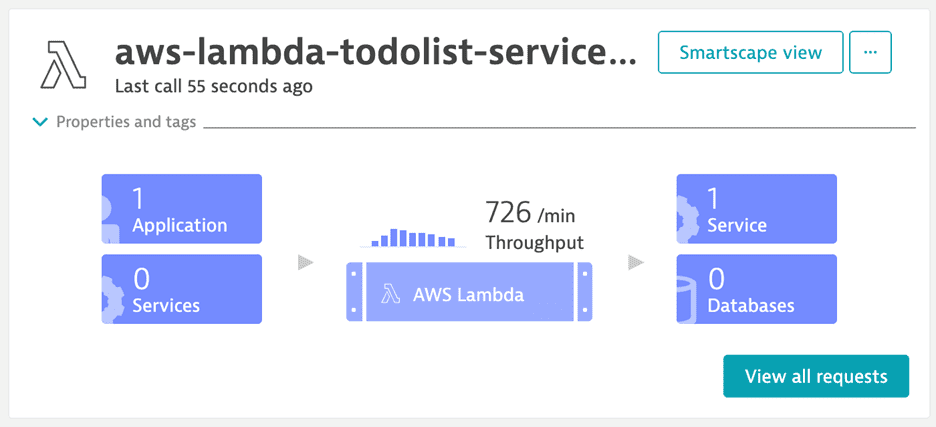Click the large Lambda logo icon
This screenshot has width=936, height=427.
63,66
